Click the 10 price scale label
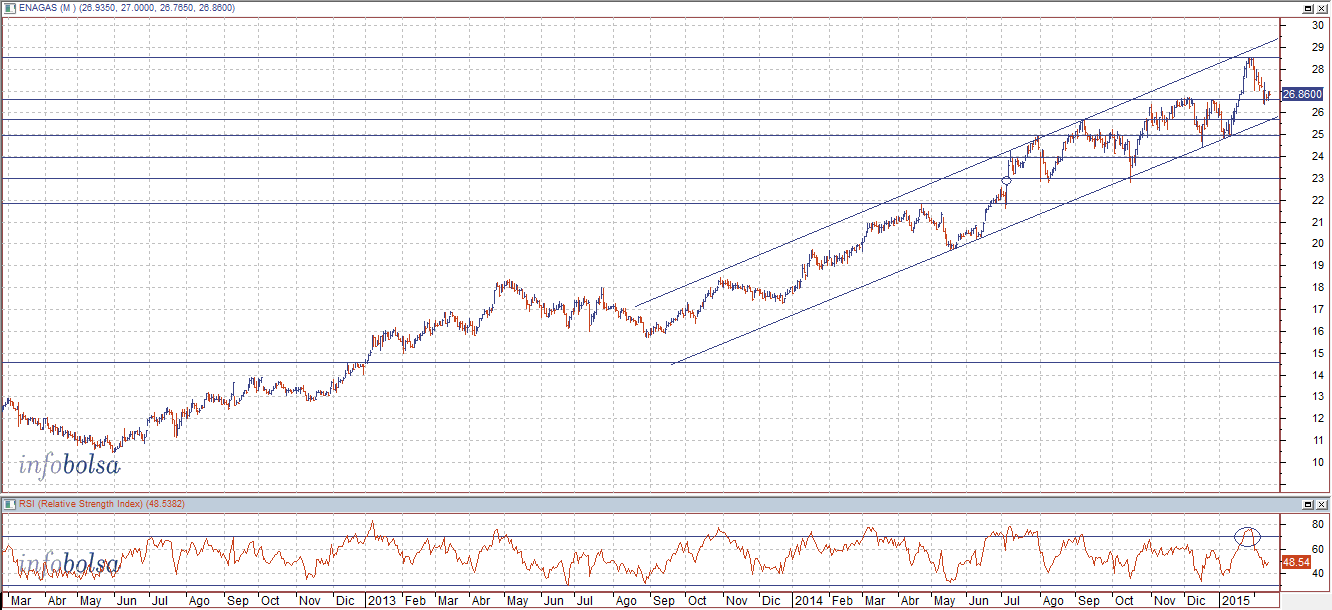This screenshot has height=610, width=1332. click(1318, 462)
